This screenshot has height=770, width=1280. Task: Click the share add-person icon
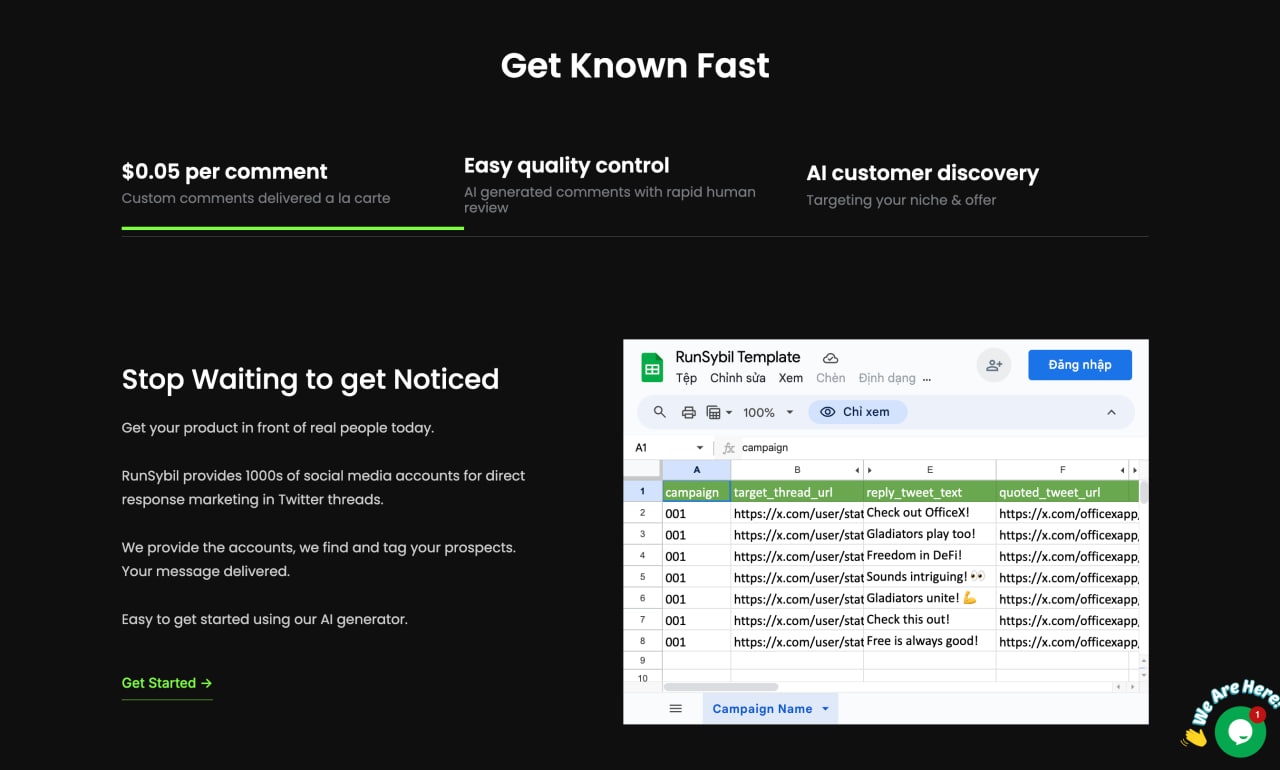tap(994, 365)
